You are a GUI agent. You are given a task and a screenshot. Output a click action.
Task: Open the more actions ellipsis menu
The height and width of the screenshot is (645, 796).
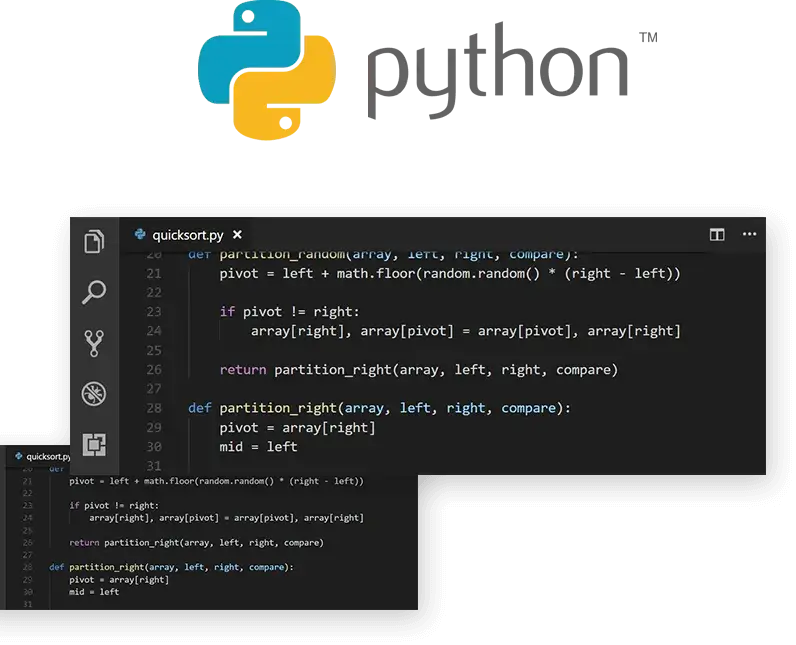[x=749, y=234]
